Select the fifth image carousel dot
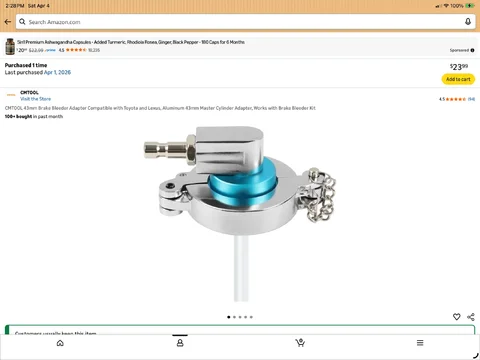Viewport: 480px width, 360px height. point(251,317)
